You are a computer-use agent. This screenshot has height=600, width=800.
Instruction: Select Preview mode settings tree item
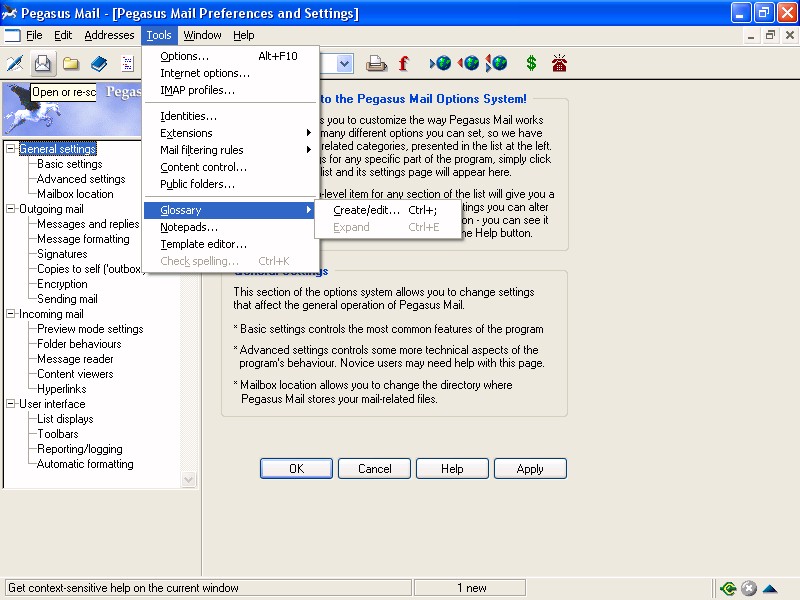tap(90, 329)
